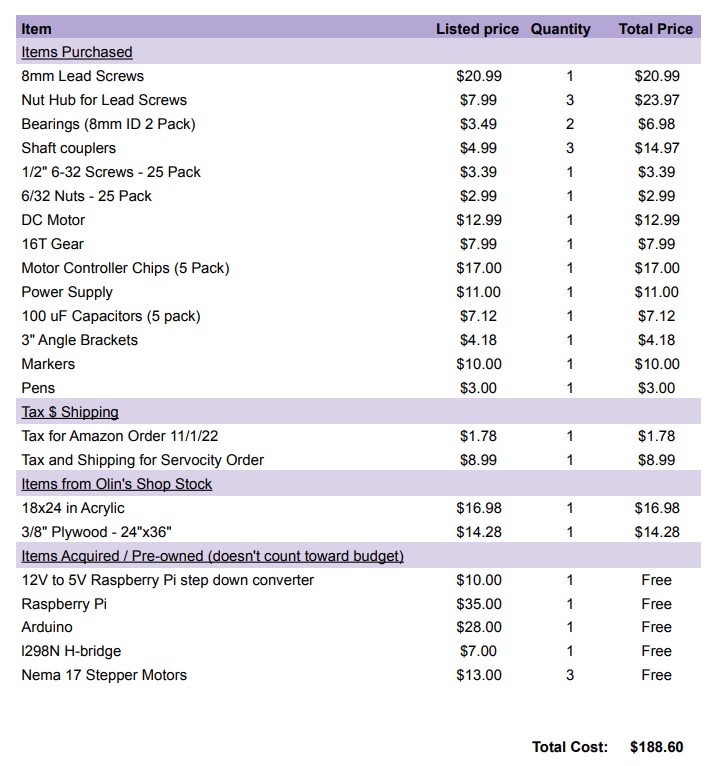Select the 8mm Lead Screws item cell

coord(83,76)
